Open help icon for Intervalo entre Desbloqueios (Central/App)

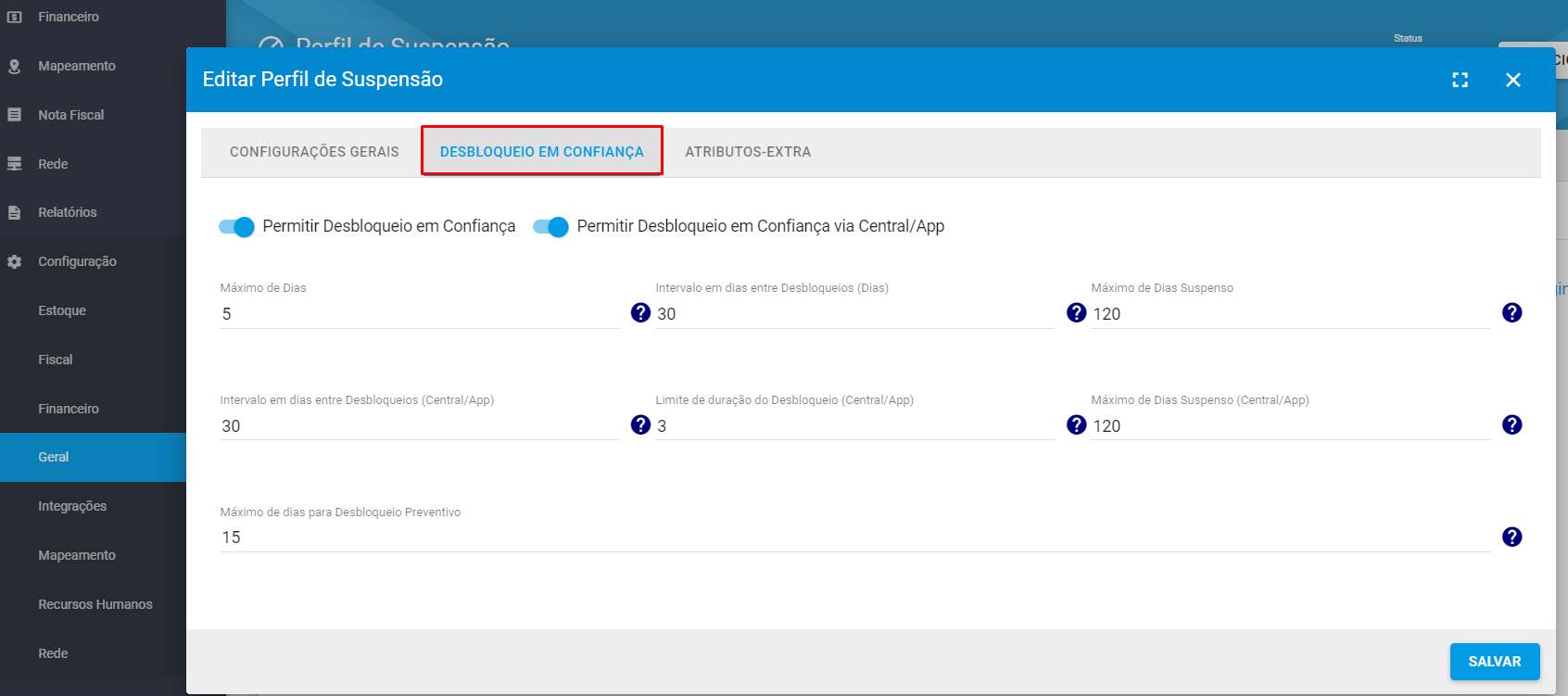pos(640,424)
